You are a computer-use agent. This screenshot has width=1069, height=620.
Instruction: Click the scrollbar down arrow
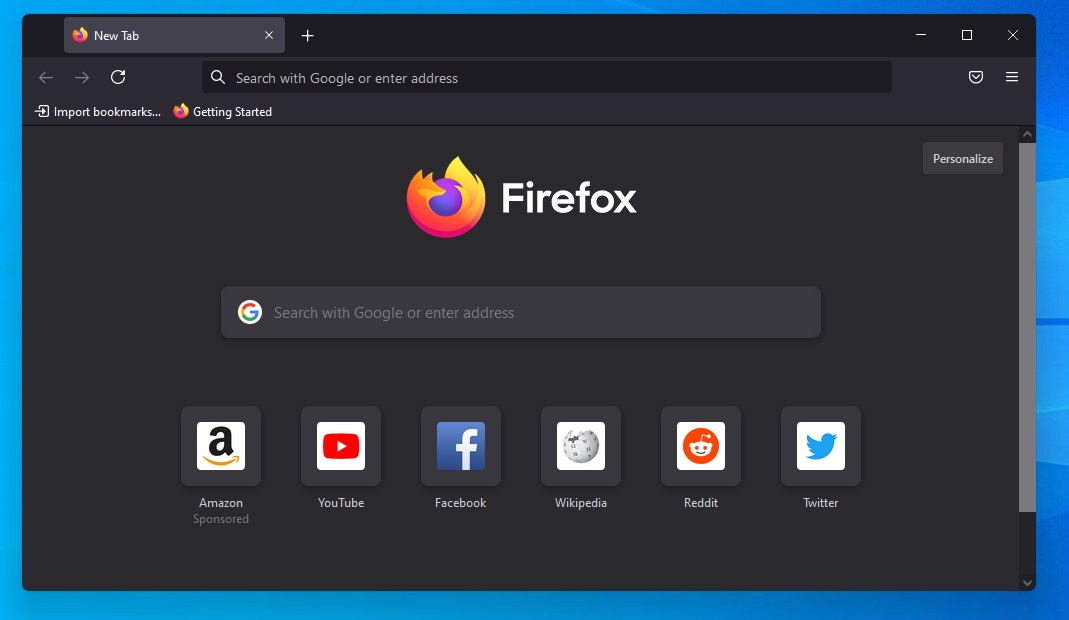[x=1027, y=582]
